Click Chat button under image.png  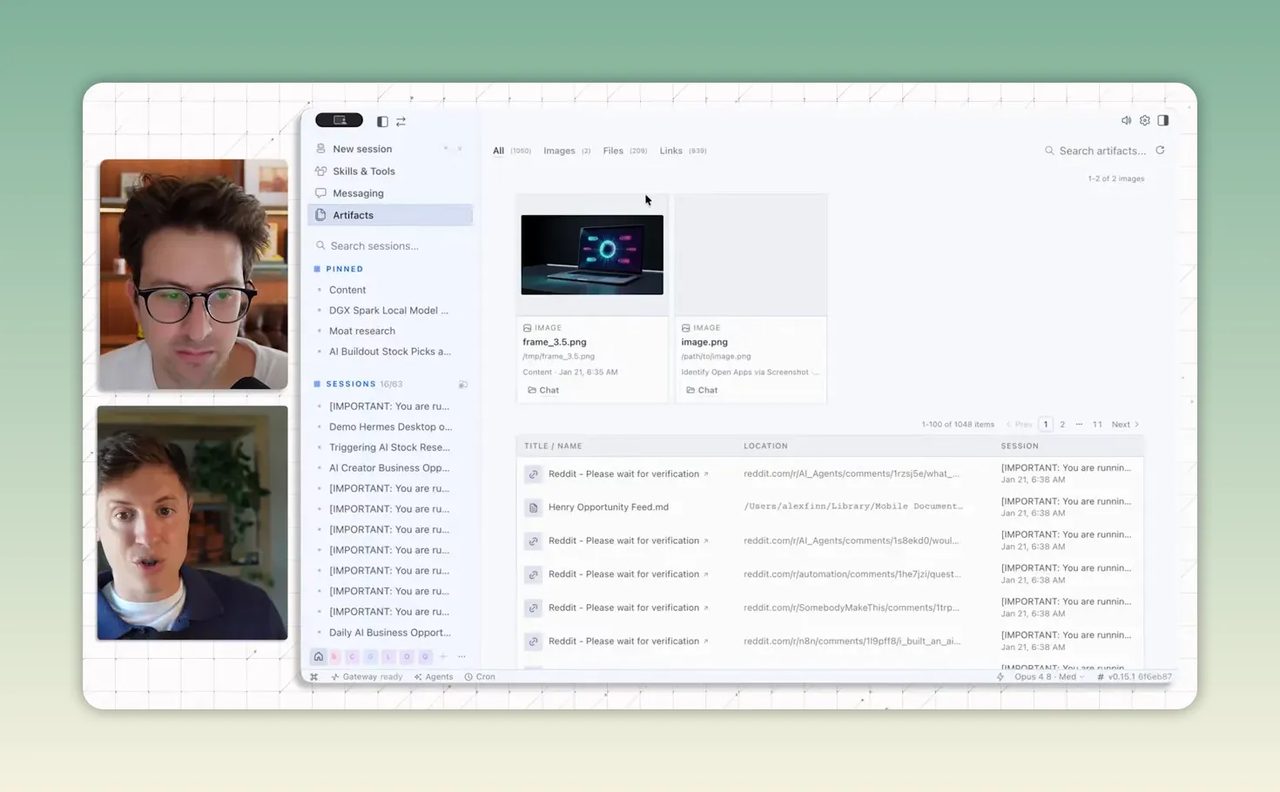(x=702, y=390)
